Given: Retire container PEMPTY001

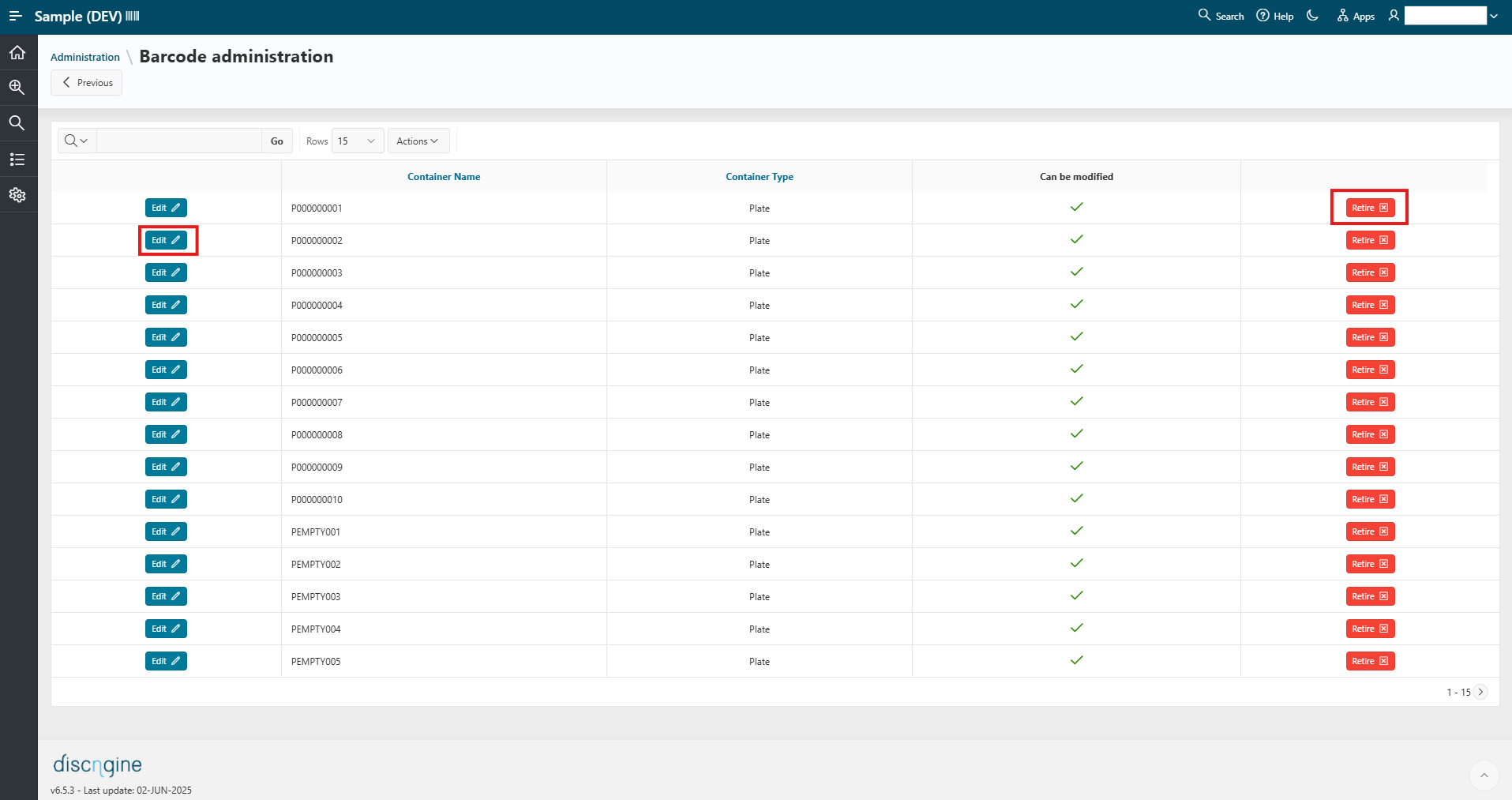Looking at the screenshot, I should pyautogui.click(x=1370, y=531).
